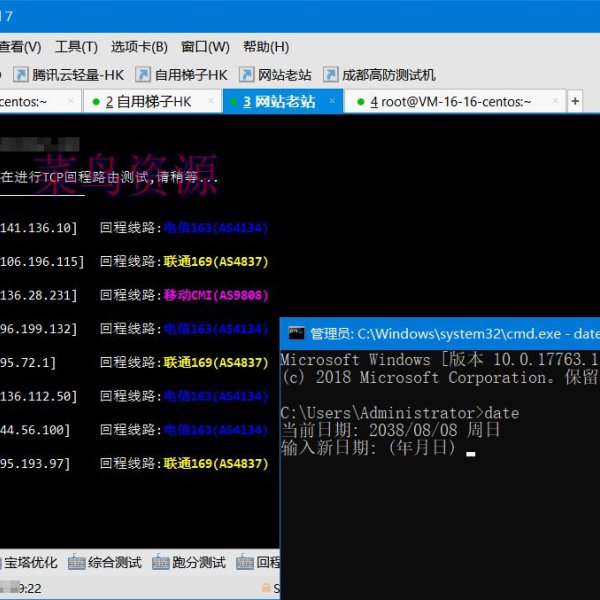Open the 查看(V) menu

tap(20, 47)
